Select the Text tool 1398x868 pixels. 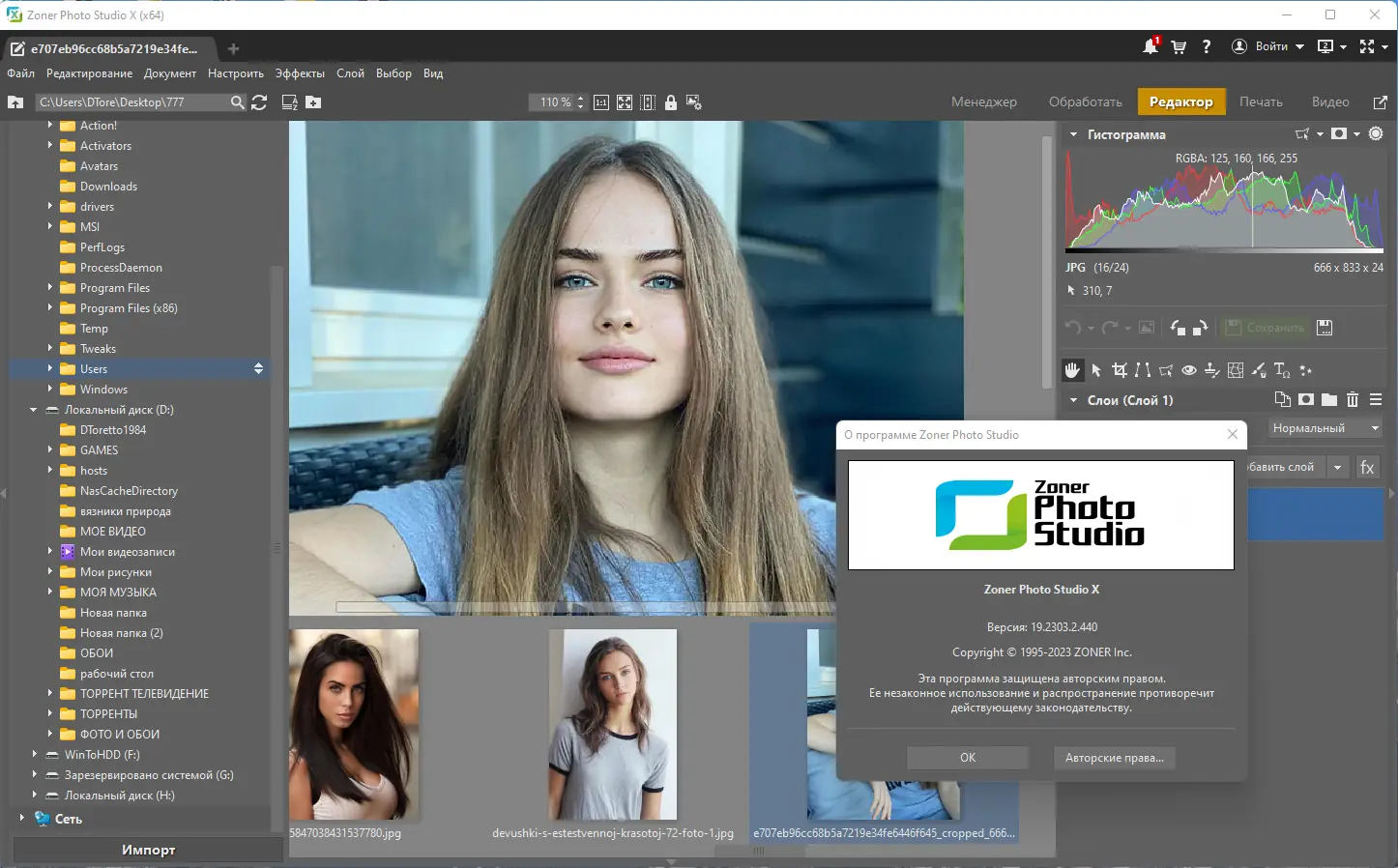pyautogui.click(x=1280, y=370)
